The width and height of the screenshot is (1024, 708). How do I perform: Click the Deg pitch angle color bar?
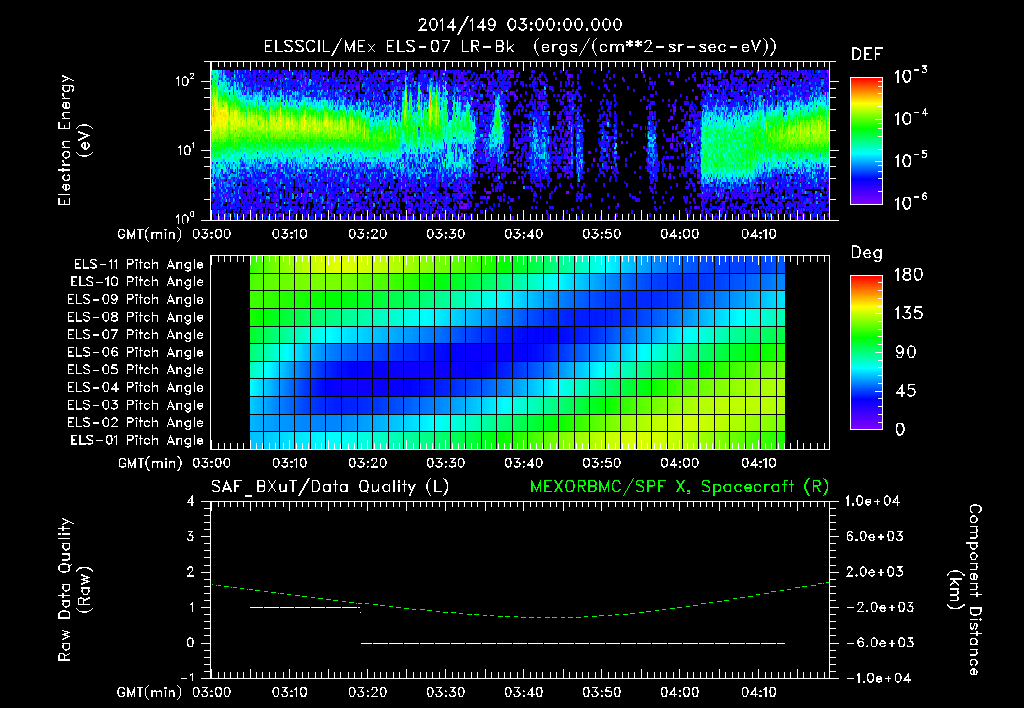866,352
